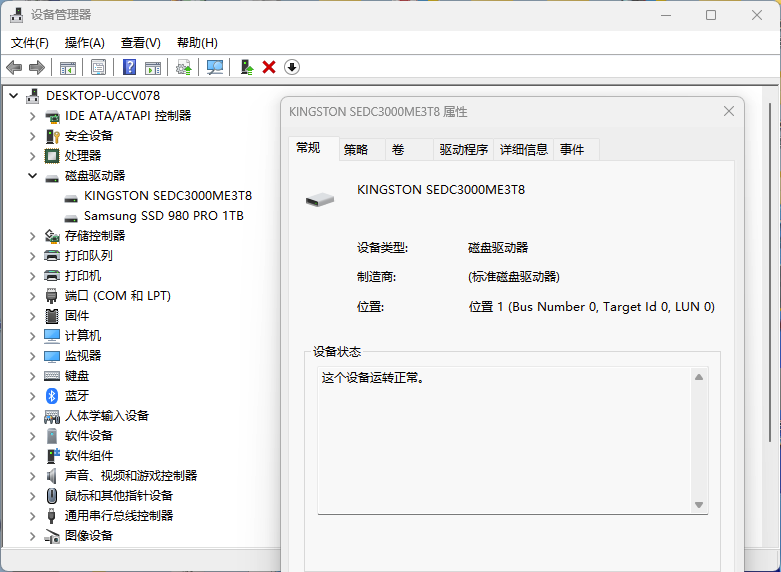Minimize the Device Manager window
Image resolution: width=781 pixels, height=572 pixels.
pyautogui.click(x=666, y=15)
